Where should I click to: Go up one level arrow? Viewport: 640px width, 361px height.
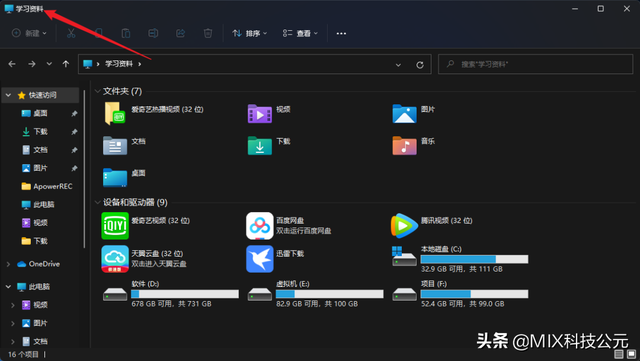click(66, 64)
